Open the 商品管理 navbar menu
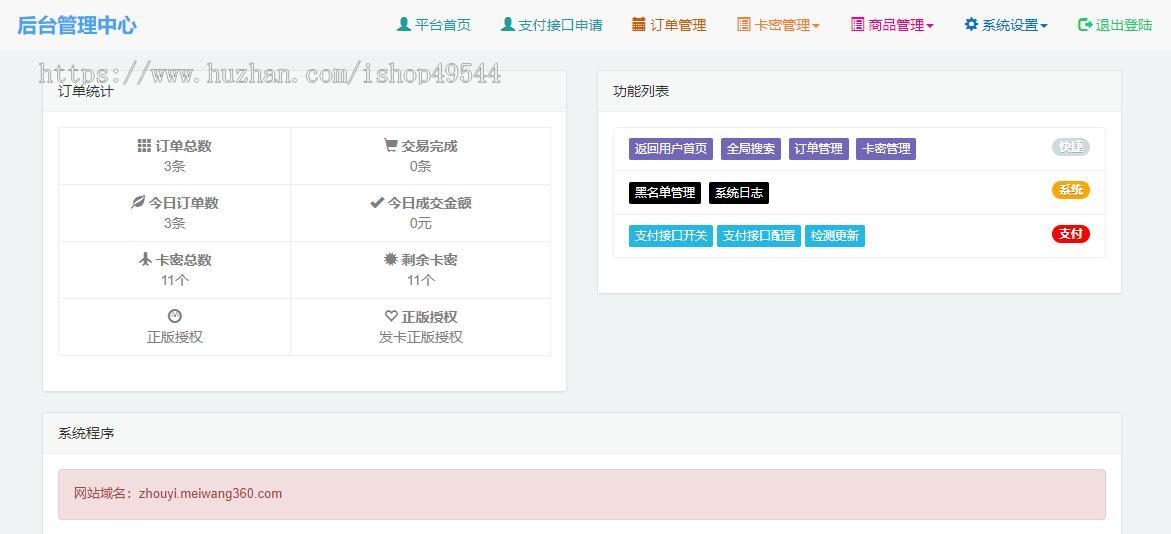 pos(892,25)
